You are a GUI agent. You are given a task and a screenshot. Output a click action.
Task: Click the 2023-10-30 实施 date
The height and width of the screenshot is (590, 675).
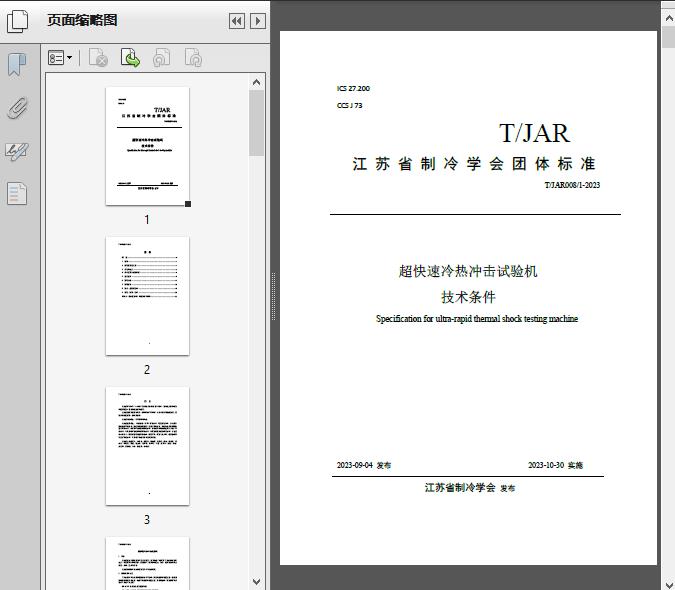point(555,465)
